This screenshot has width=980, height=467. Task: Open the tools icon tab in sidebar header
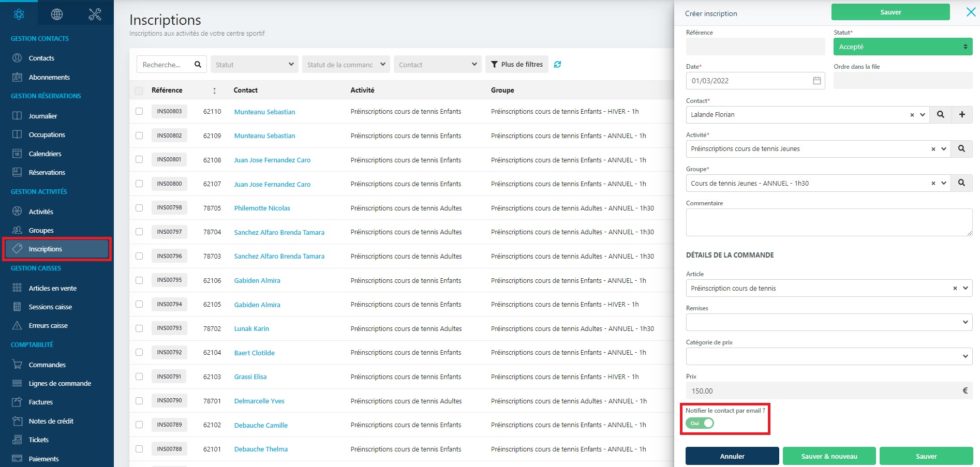[95, 14]
